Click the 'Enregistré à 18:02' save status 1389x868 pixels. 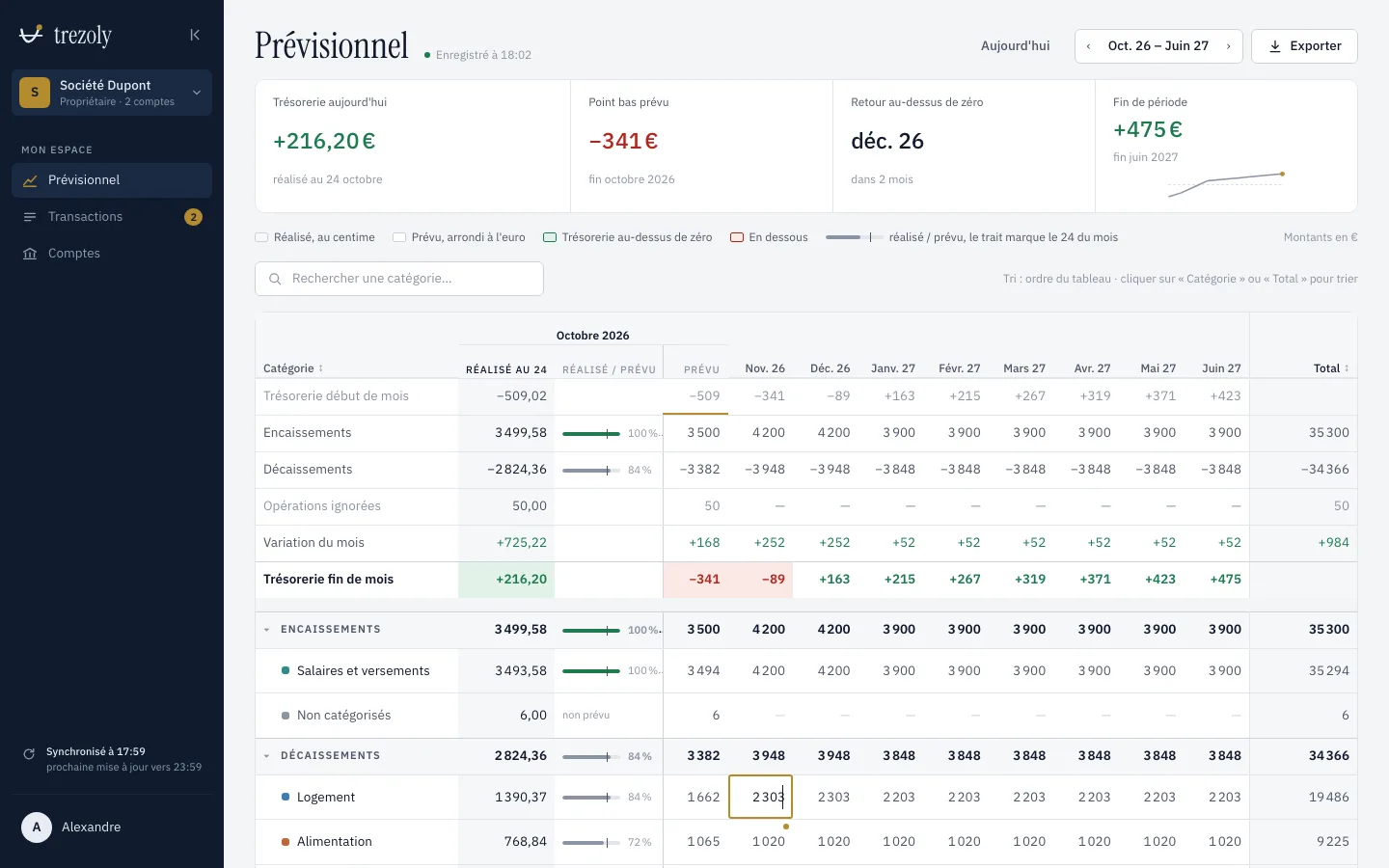(478, 55)
